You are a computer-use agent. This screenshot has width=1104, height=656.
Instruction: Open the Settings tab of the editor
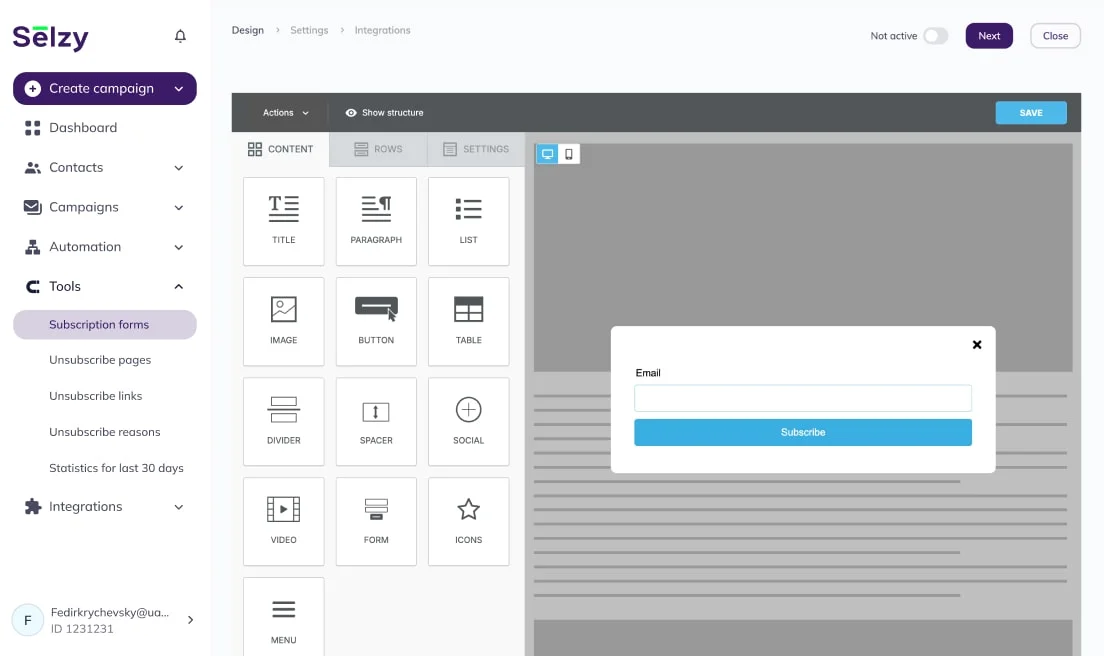pos(476,149)
